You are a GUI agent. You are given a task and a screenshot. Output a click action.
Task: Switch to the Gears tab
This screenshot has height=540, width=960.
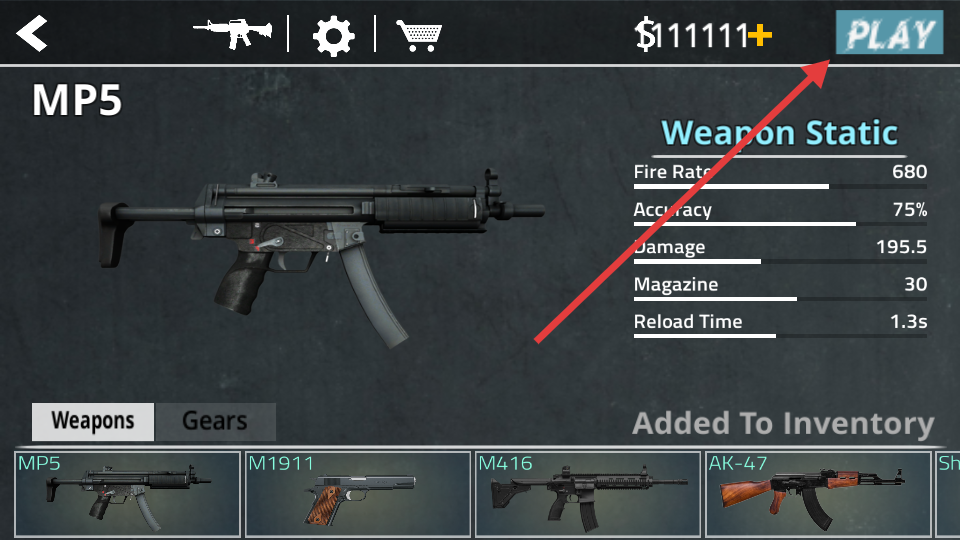[215, 421]
